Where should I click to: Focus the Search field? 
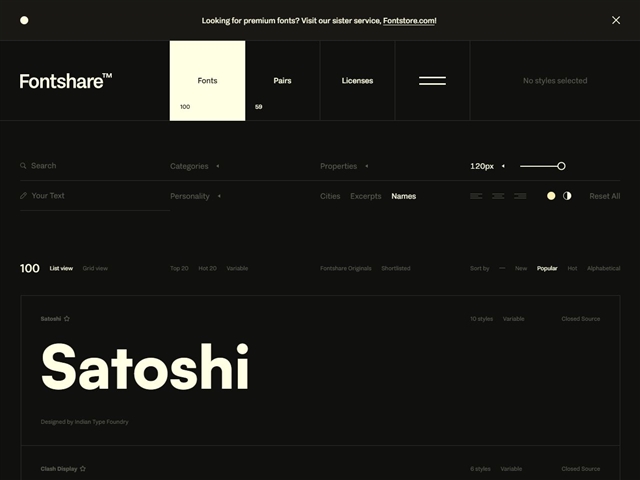(x=95, y=166)
